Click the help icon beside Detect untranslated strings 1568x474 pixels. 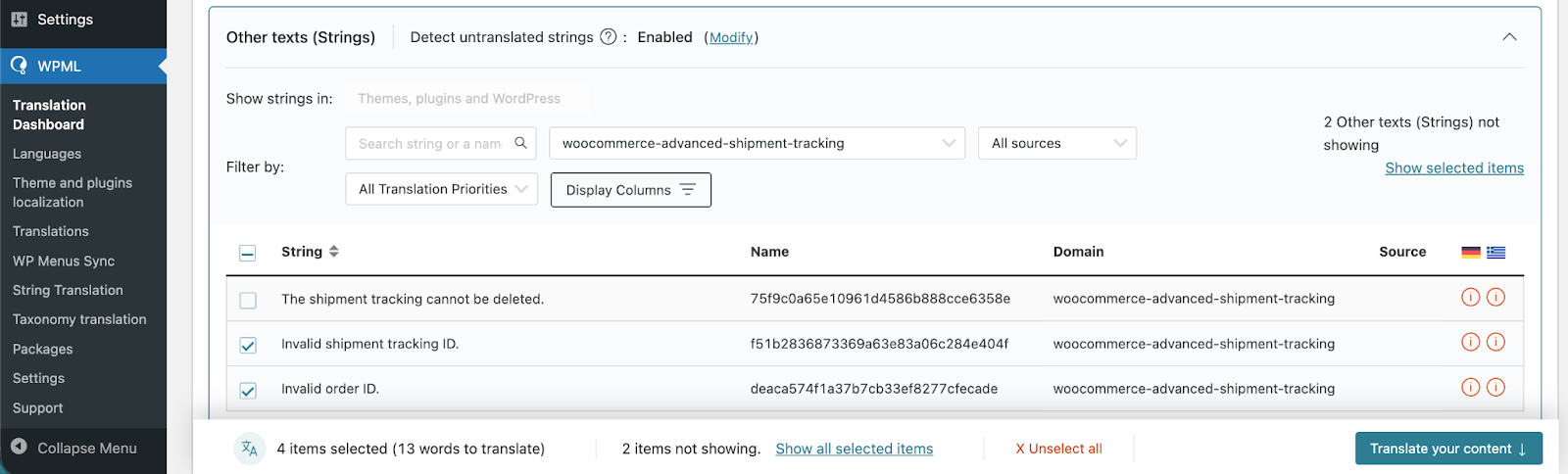(x=608, y=37)
